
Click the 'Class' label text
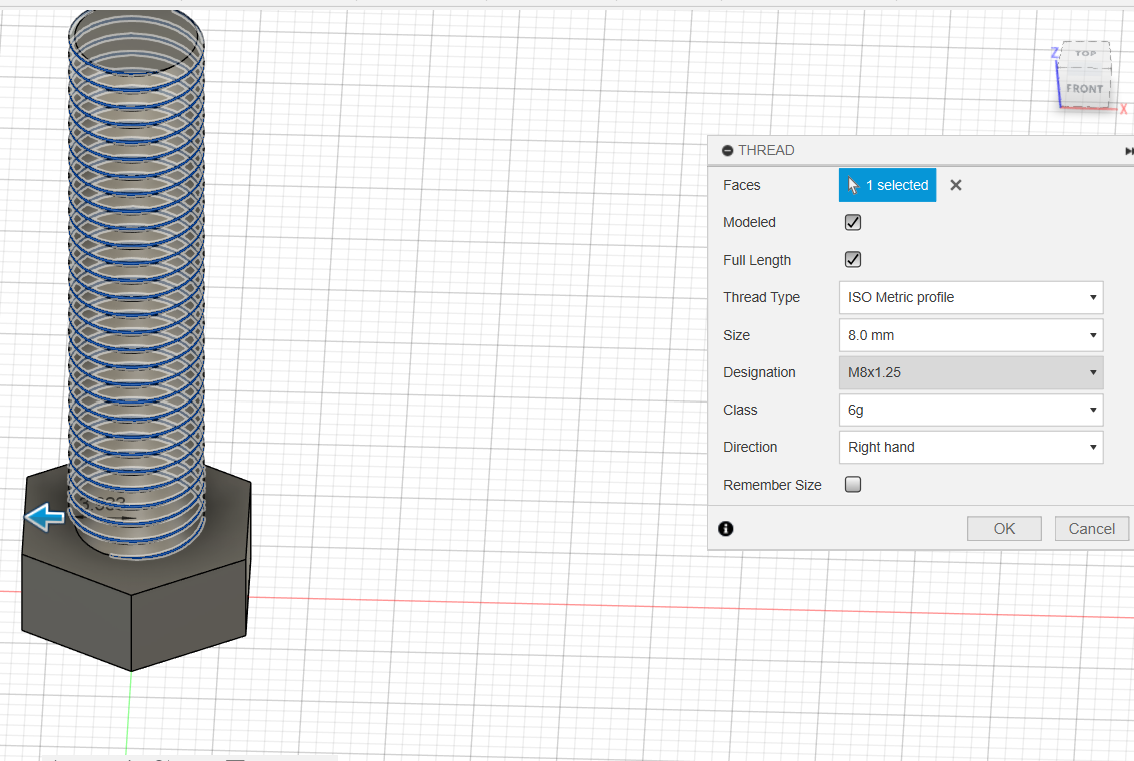coord(740,410)
